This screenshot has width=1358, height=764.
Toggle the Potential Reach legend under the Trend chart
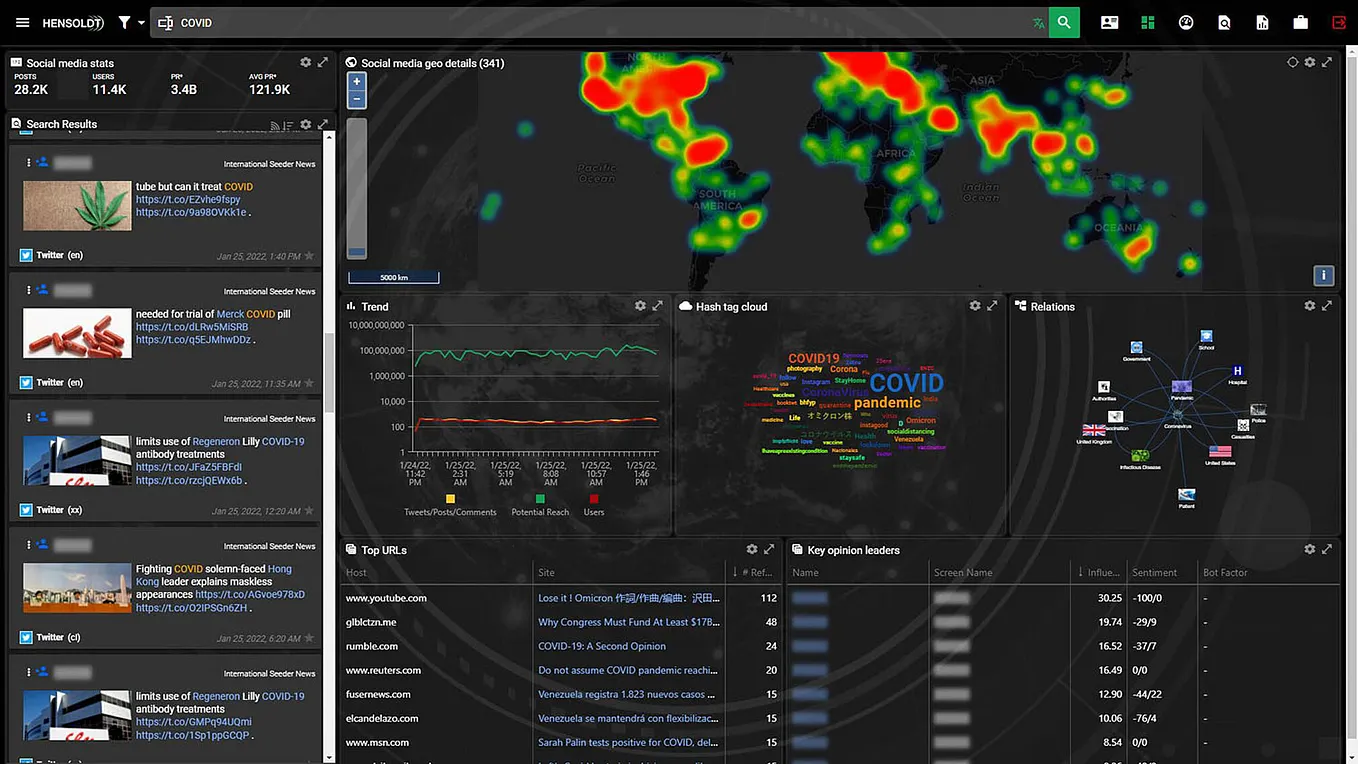click(540, 505)
